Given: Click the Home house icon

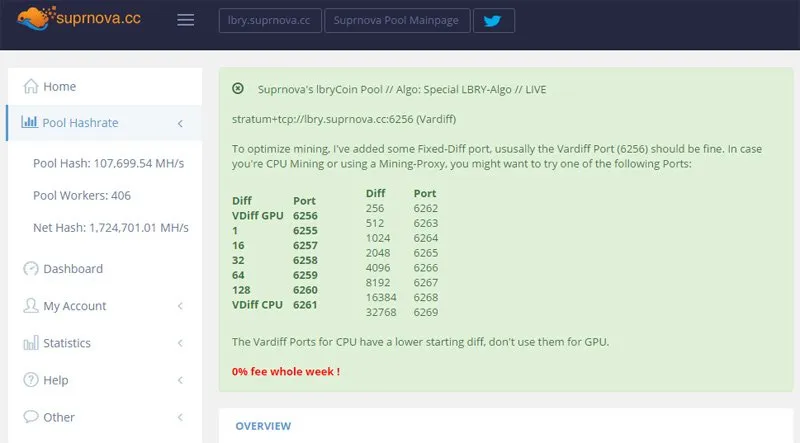Looking at the screenshot, I should [x=31, y=86].
